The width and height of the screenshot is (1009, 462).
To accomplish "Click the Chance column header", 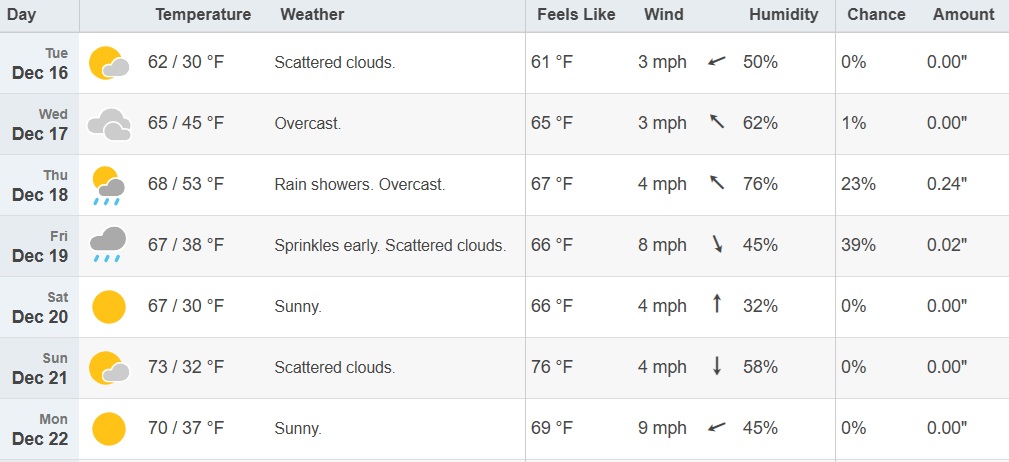I will pos(876,15).
